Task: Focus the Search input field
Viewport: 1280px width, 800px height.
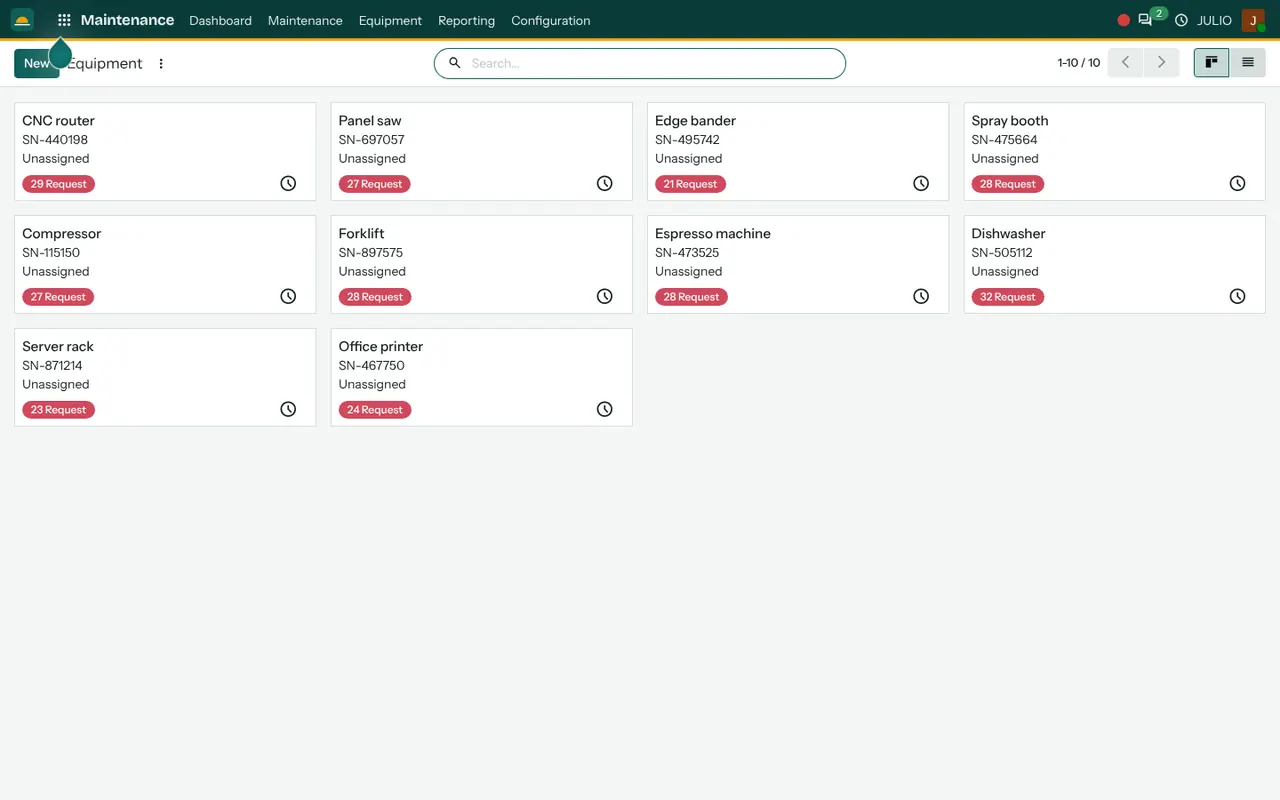Action: pyautogui.click(x=652, y=63)
